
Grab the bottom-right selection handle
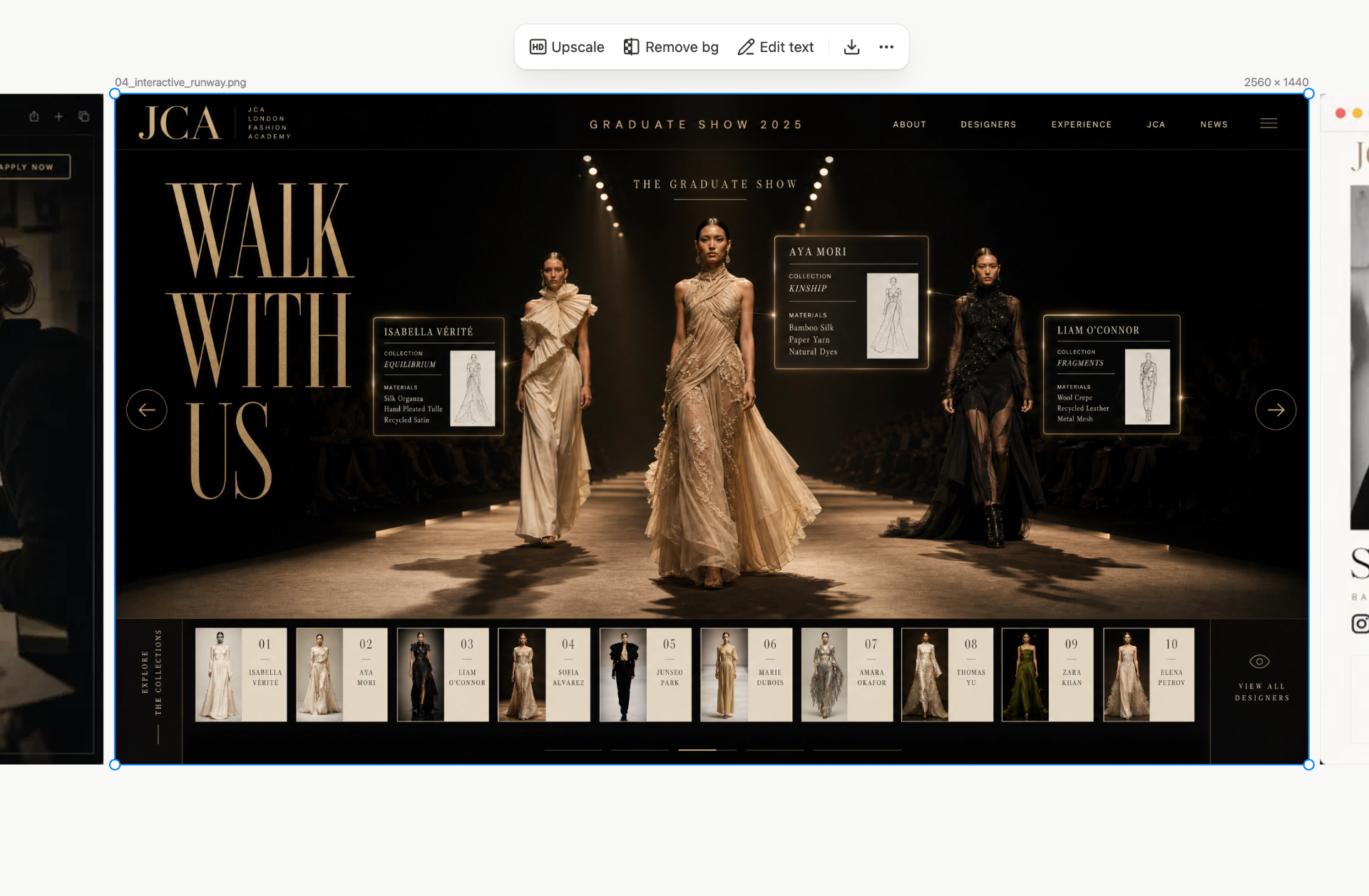coord(1308,765)
